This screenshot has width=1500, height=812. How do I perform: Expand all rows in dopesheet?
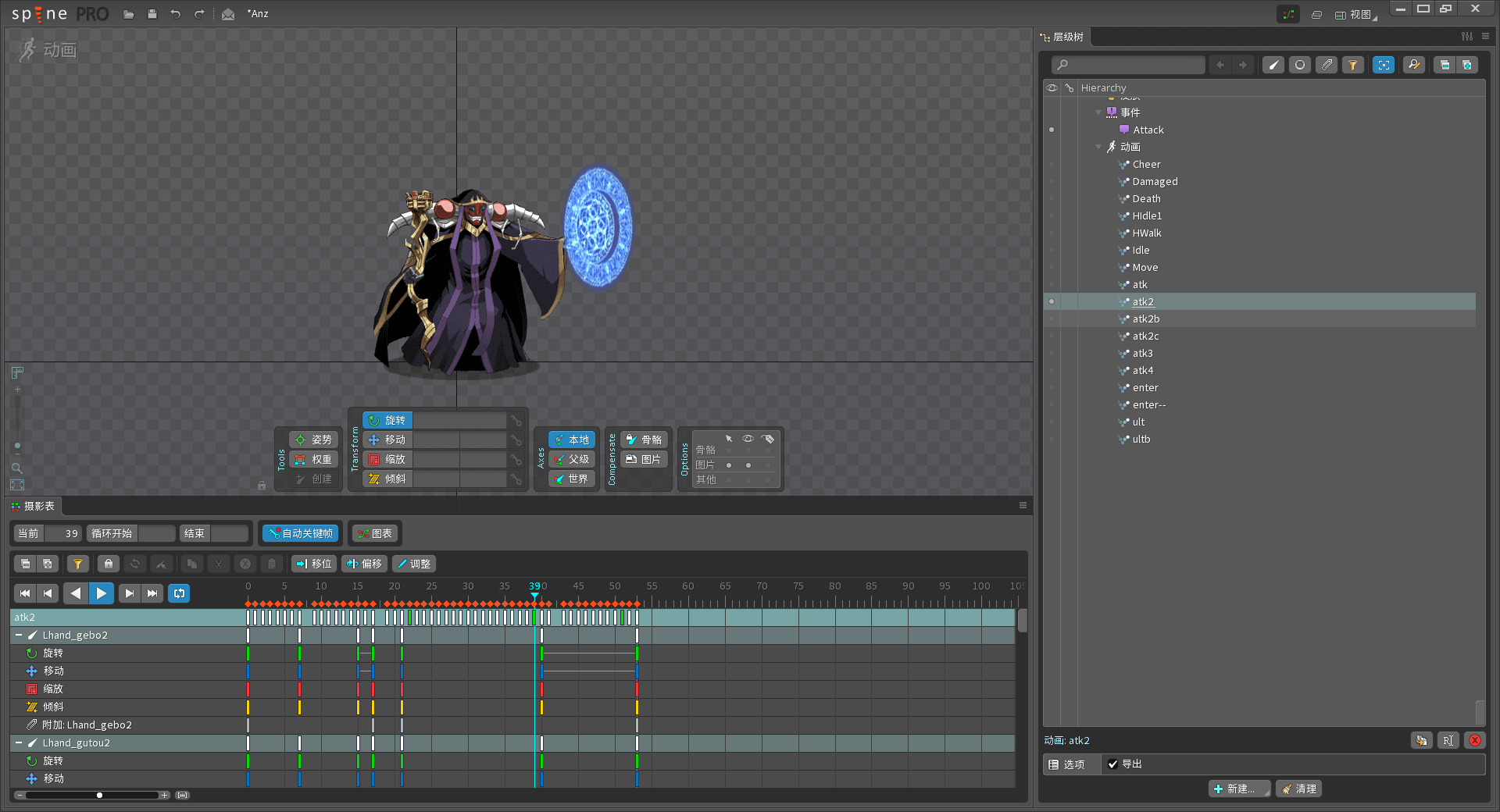click(48, 564)
